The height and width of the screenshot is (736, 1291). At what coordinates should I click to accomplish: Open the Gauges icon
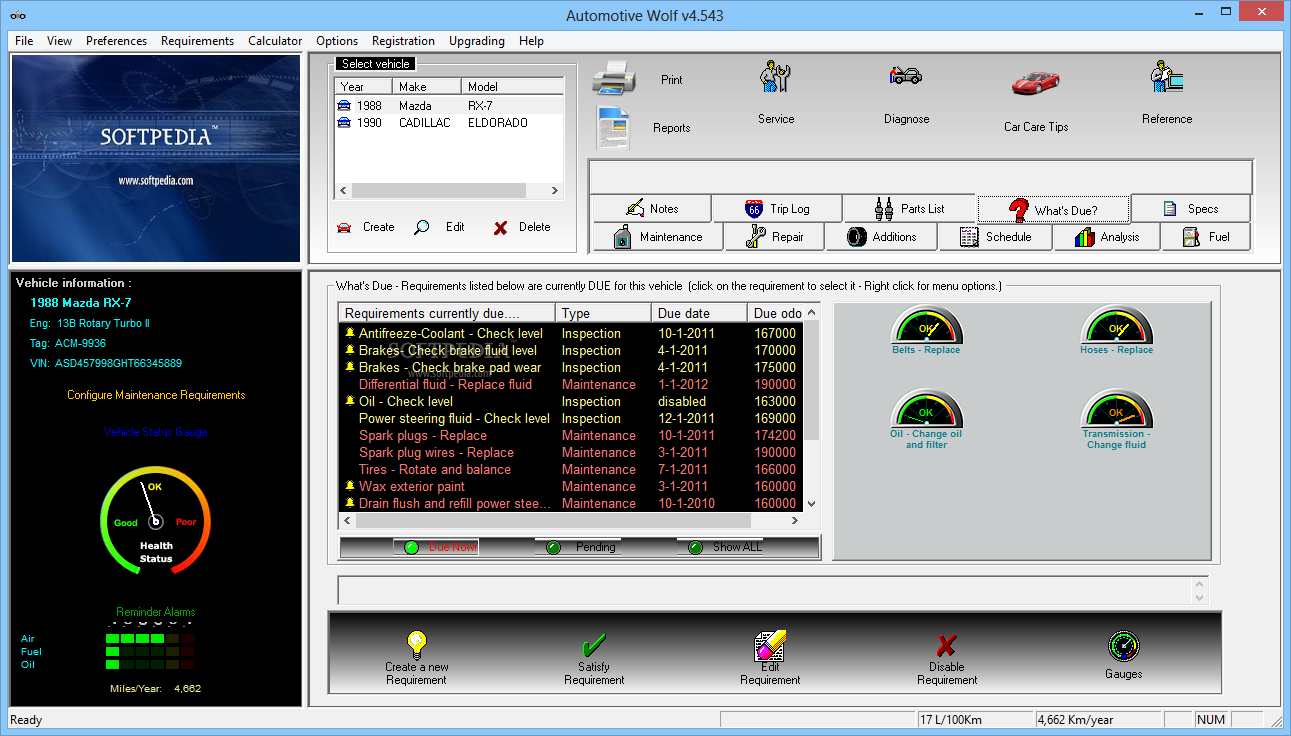[1123, 647]
